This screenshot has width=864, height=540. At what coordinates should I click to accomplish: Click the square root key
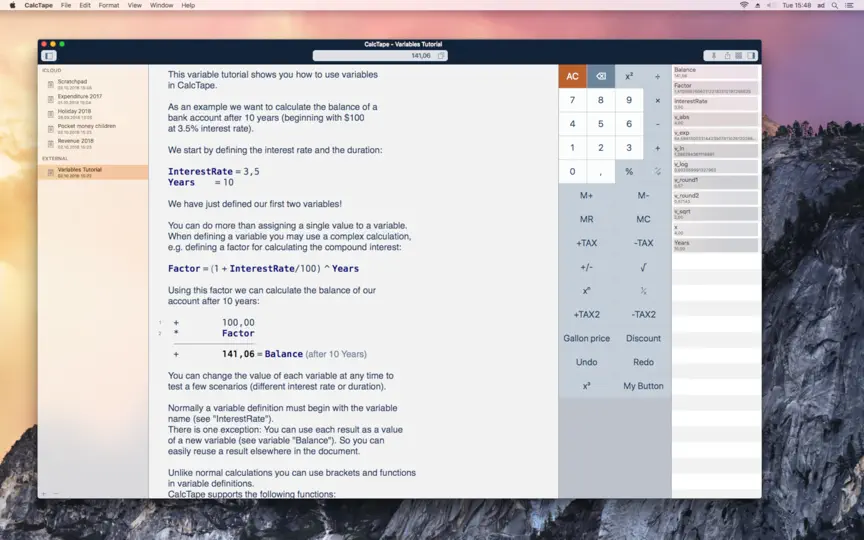click(643, 267)
